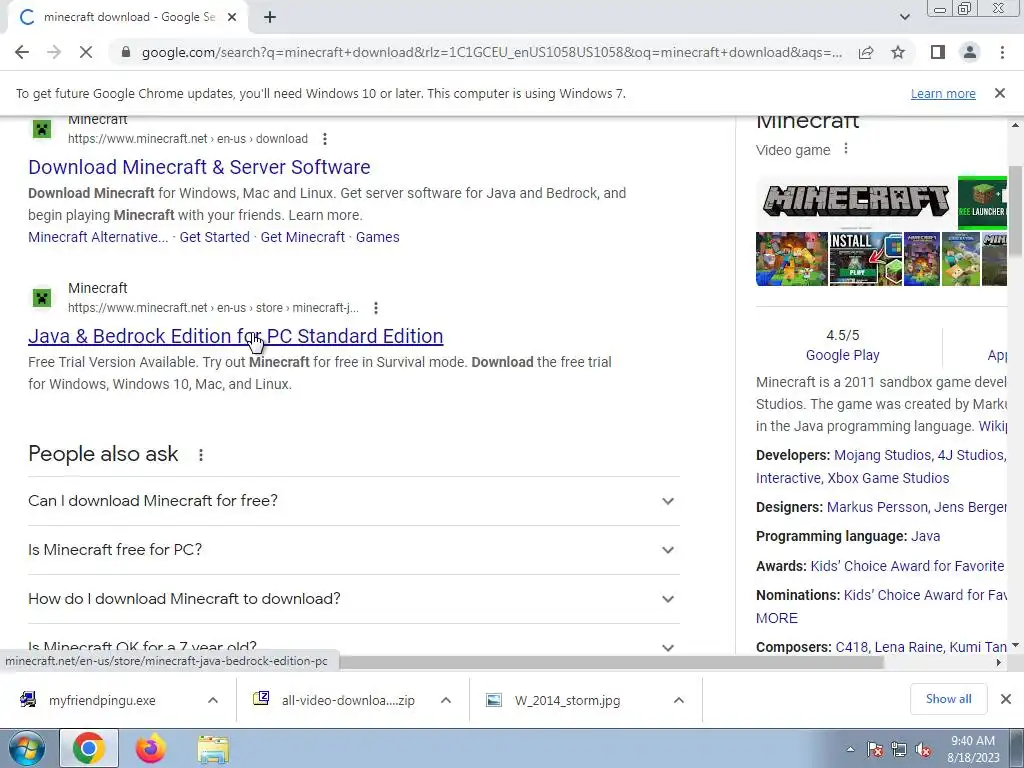Click Action Center flag tray icon

pos(874,749)
